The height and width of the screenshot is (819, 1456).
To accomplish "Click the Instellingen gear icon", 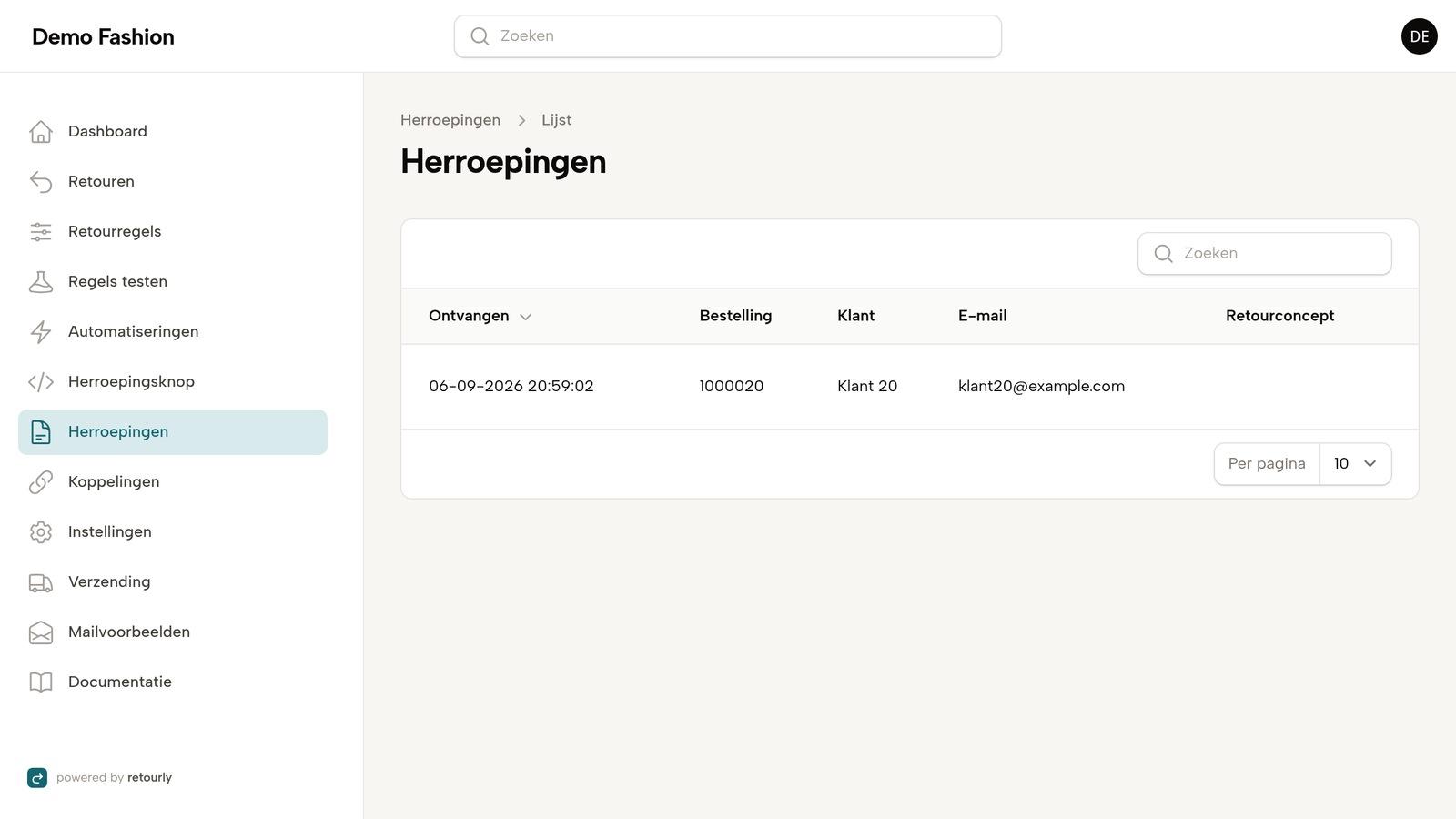I will tap(41, 532).
